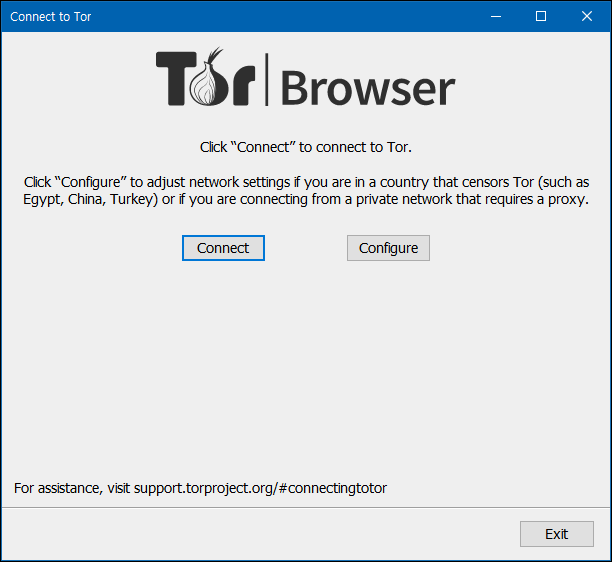The height and width of the screenshot is (562, 612).
Task: Minimize the Connect to Tor window
Action: [496, 16]
